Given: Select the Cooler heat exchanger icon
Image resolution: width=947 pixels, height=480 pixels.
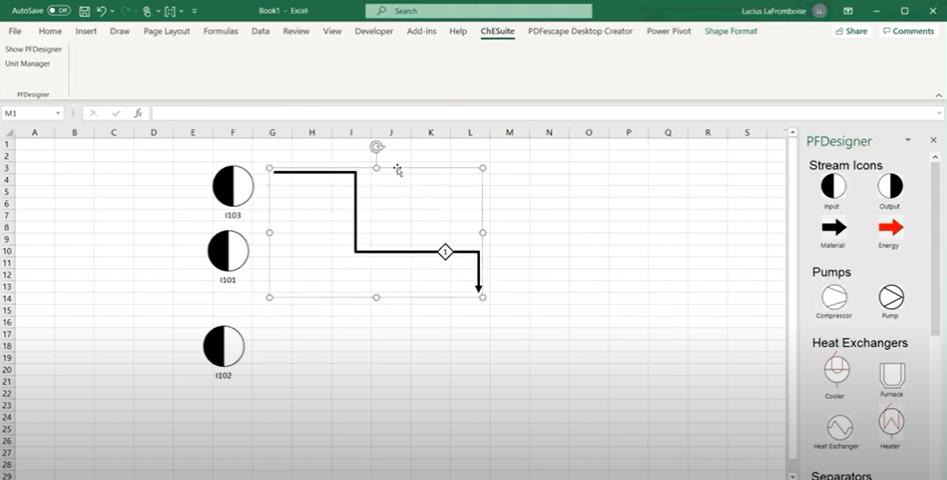Looking at the screenshot, I should coord(836,370).
